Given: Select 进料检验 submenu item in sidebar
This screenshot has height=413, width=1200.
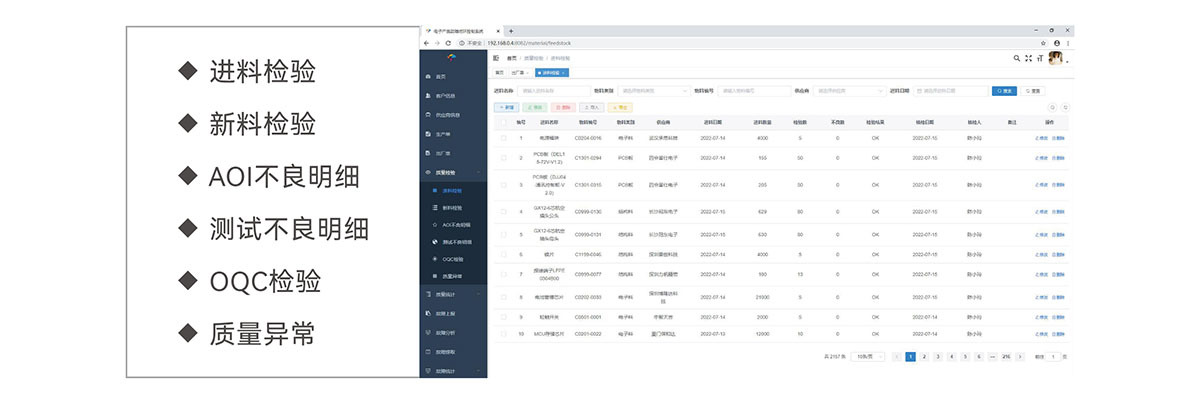Looking at the screenshot, I should coord(452,190).
